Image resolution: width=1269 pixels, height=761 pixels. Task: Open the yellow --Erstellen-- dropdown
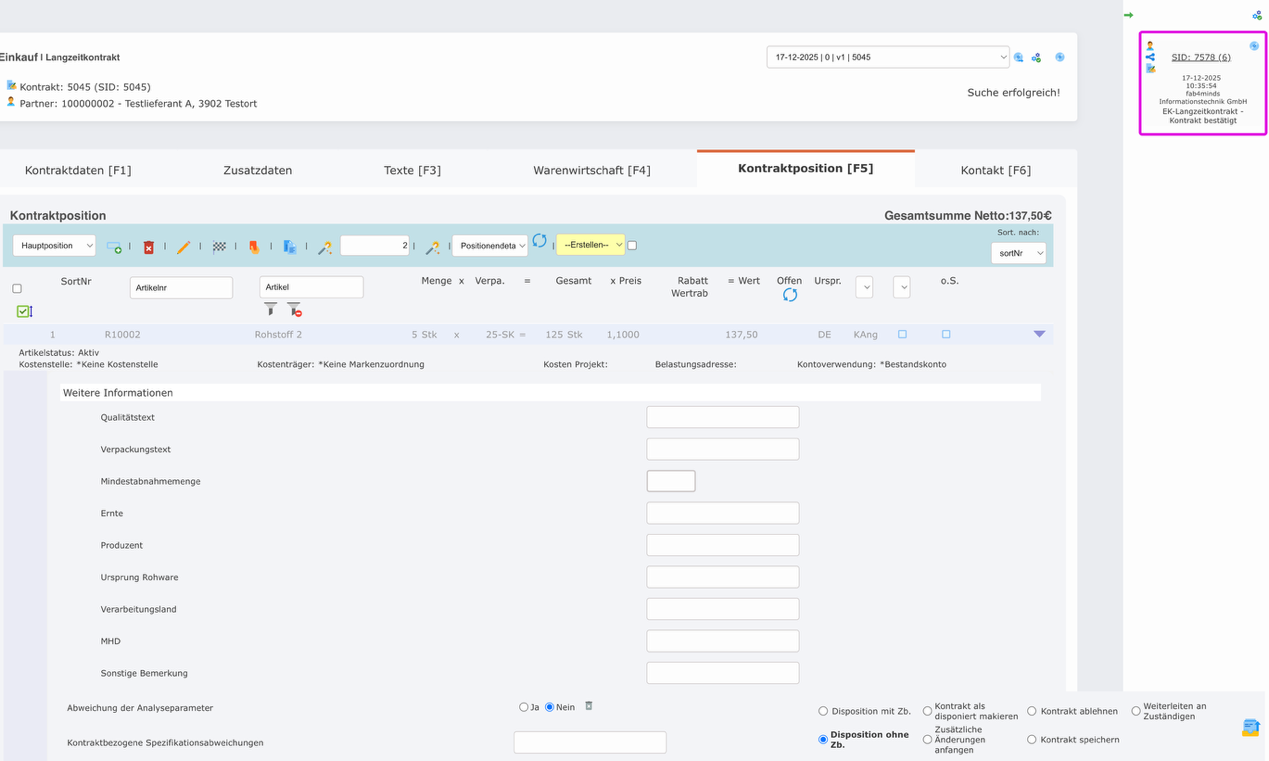click(590, 245)
